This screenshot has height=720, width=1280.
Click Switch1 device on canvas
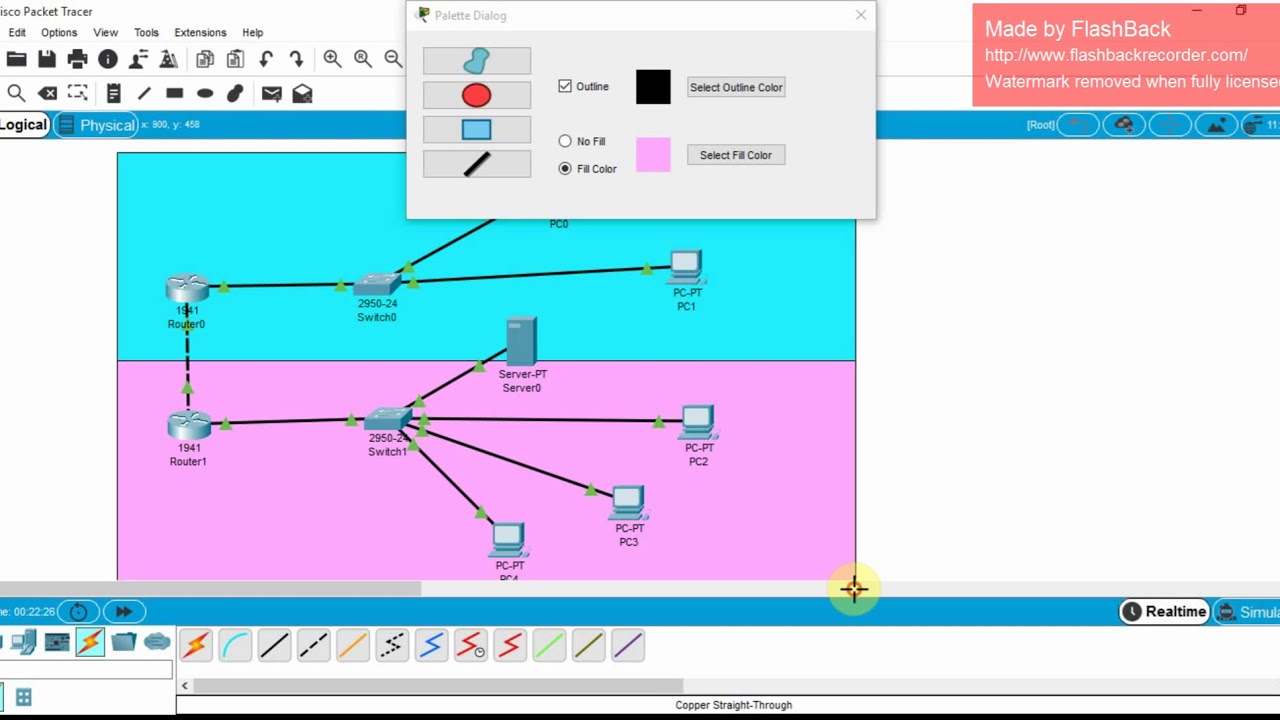[x=388, y=420]
